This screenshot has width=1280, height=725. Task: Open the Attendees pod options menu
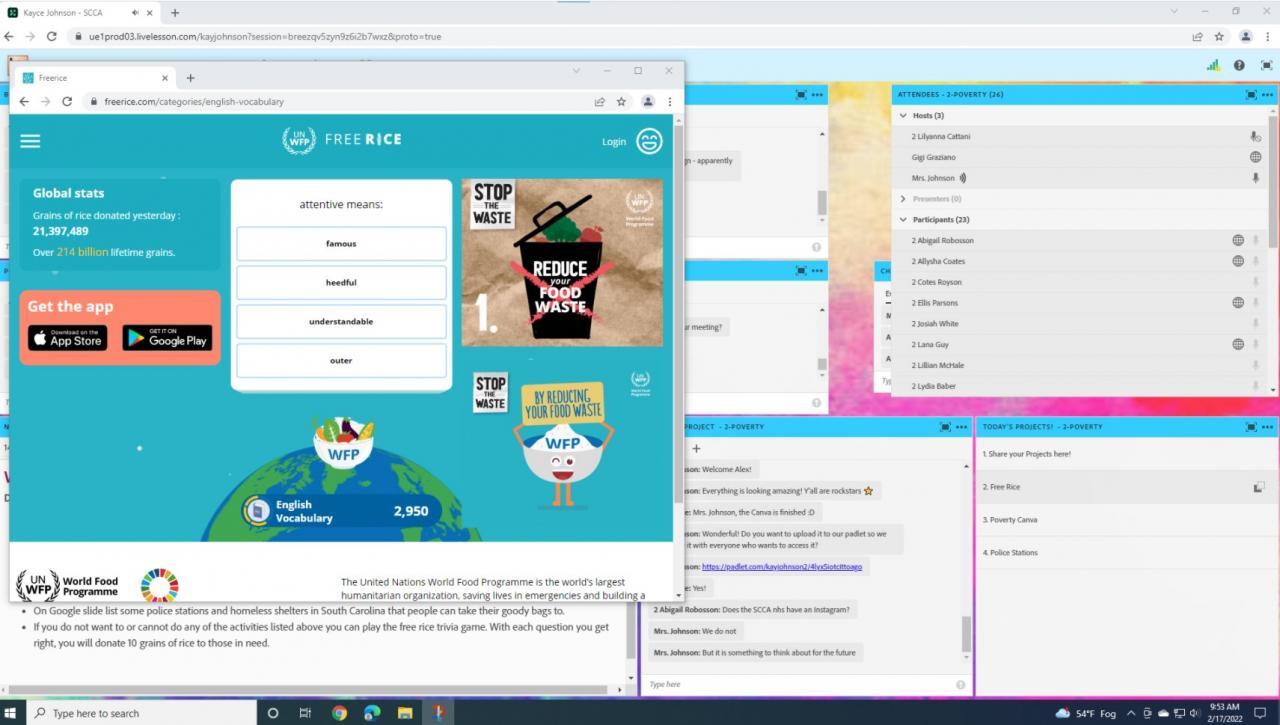[x=1267, y=94]
